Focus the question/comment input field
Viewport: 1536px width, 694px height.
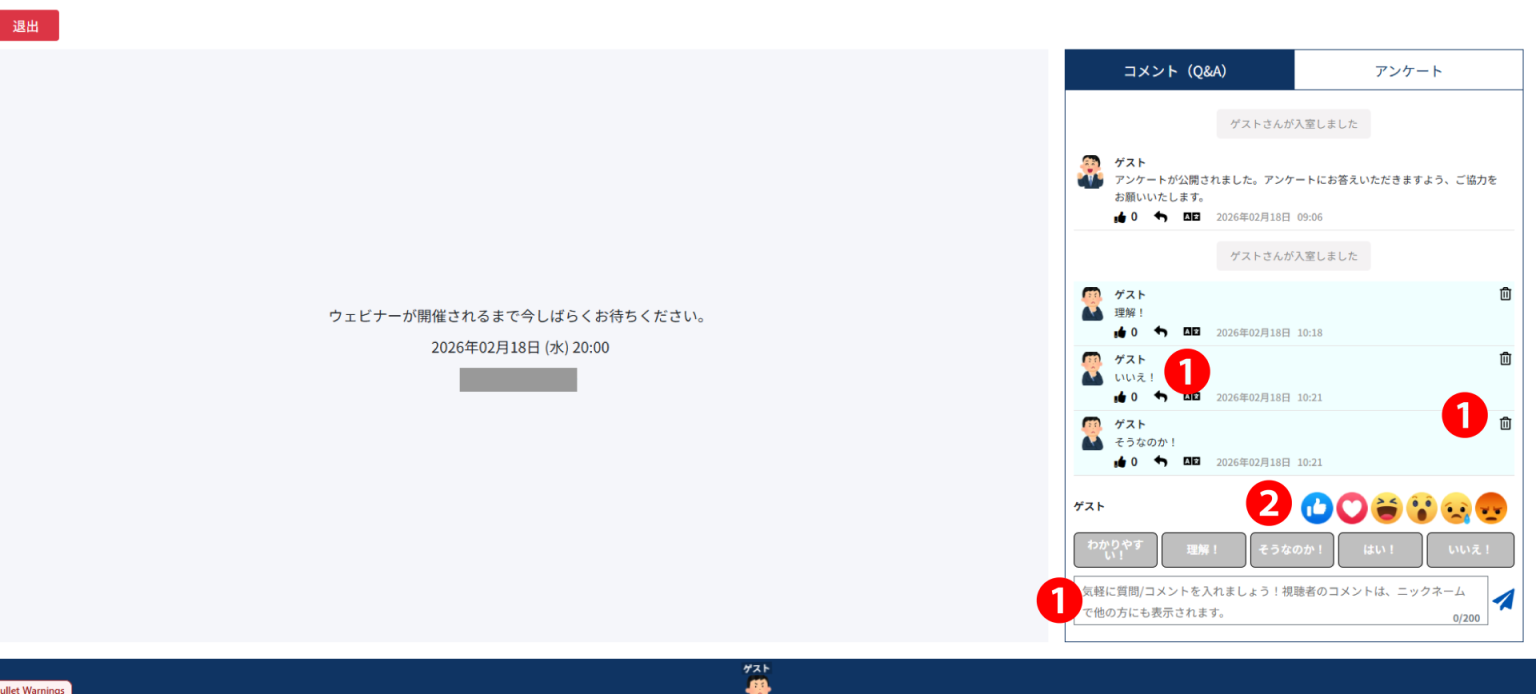[1280, 600]
